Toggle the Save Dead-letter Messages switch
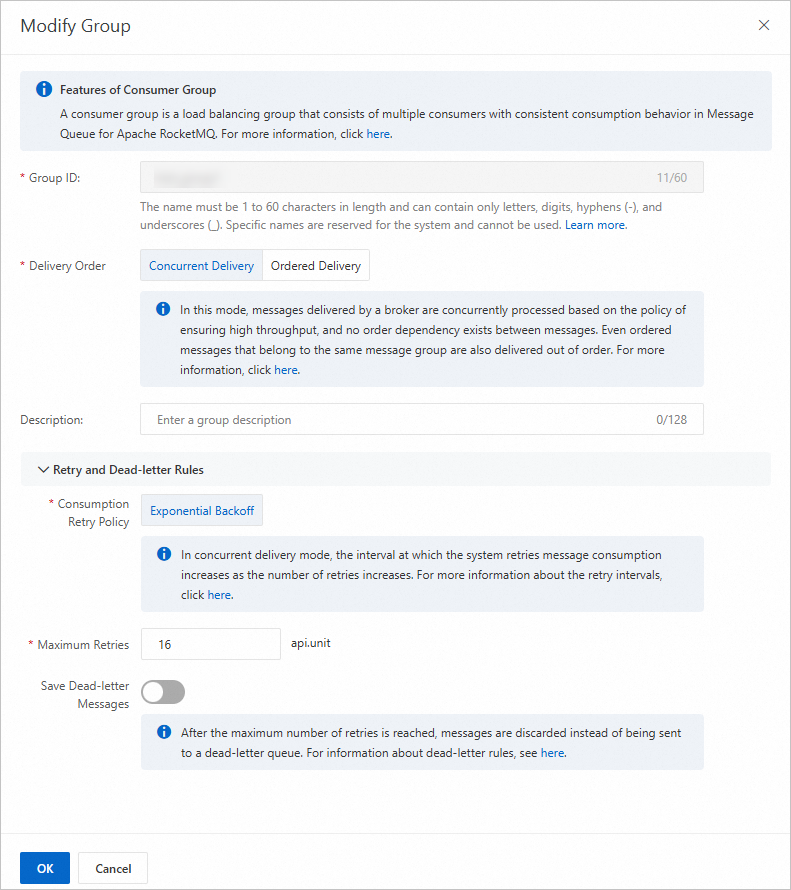The height and width of the screenshot is (890, 791). pyautogui.click(x=163, y=692)
